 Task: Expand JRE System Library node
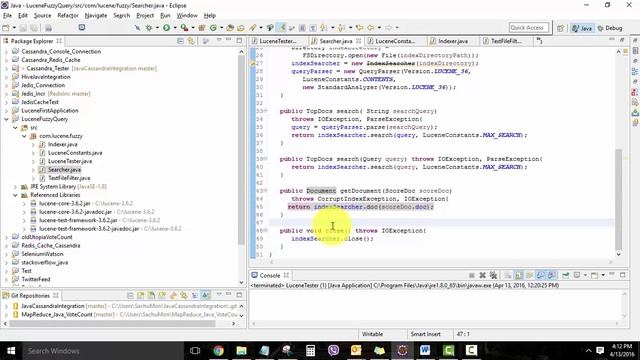[x=16, y=187]
